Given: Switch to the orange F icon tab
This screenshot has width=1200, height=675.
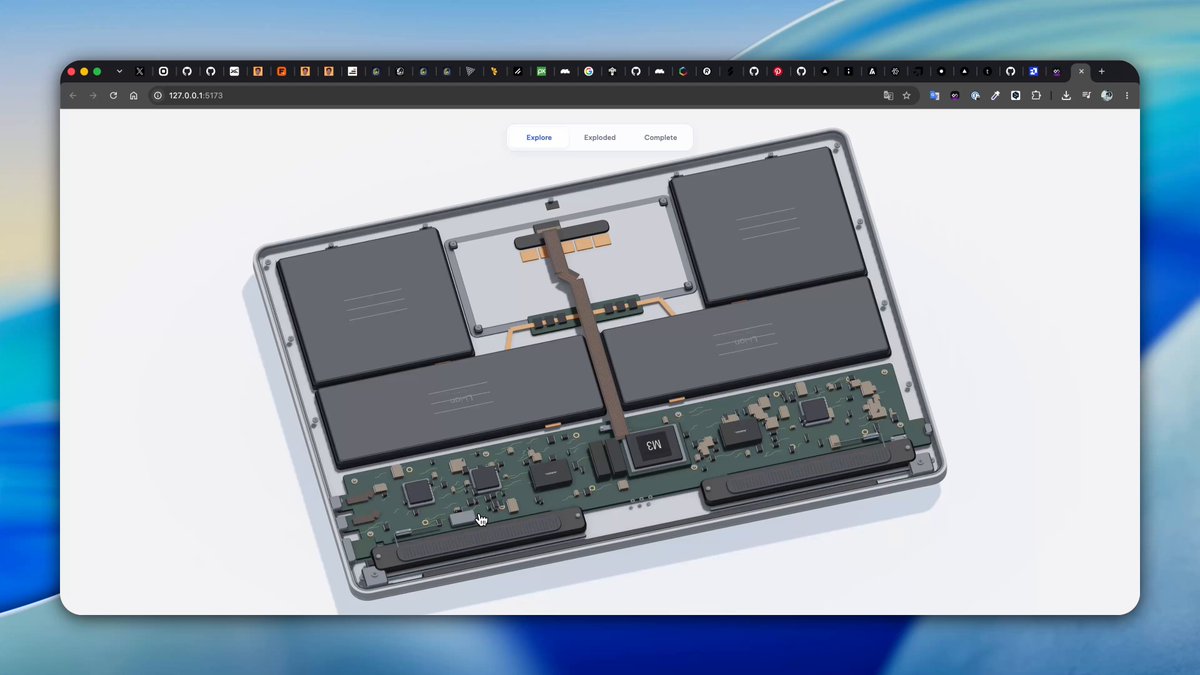Looking at the screenshot, I should pyautogui.click(x=281, y=71).
